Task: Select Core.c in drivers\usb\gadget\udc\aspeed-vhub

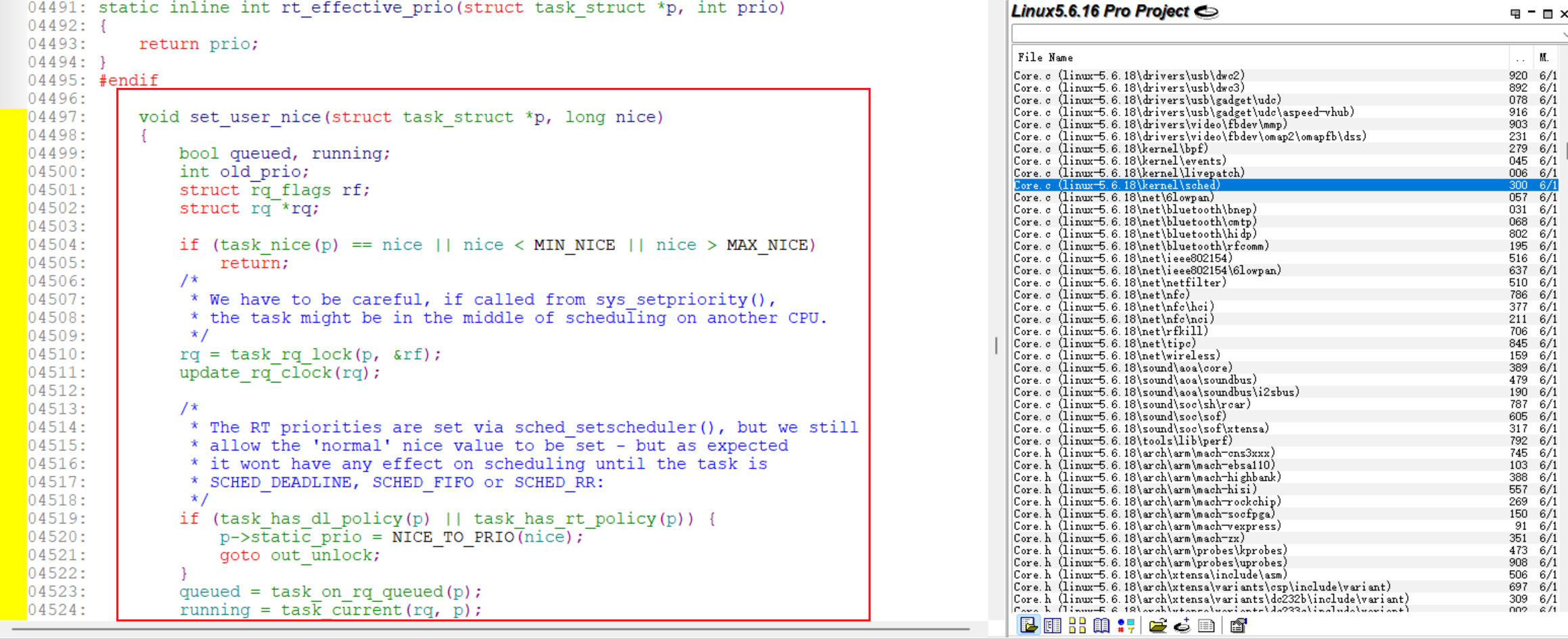Action: [x=1285, y=112]
